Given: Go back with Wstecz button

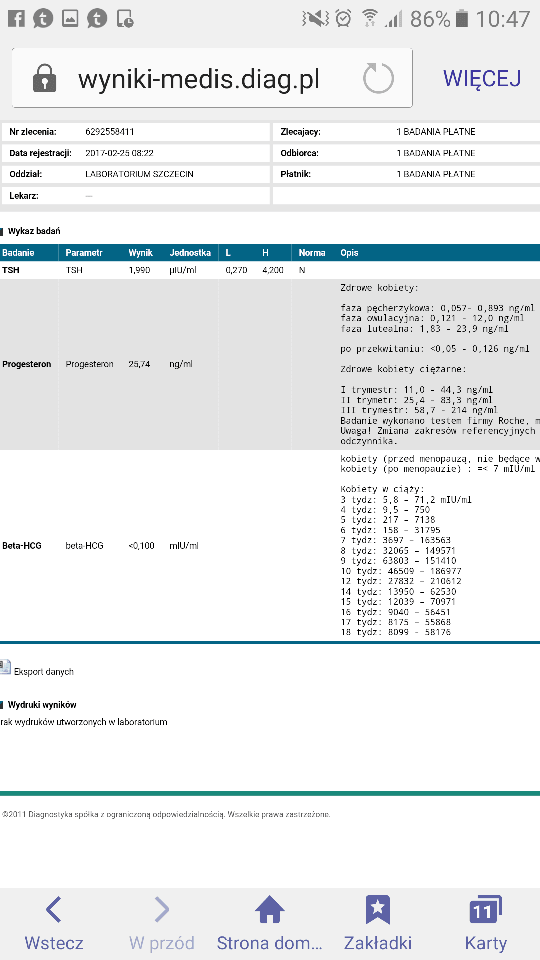Looking at the screenshot, I should [x=54, y=923].
